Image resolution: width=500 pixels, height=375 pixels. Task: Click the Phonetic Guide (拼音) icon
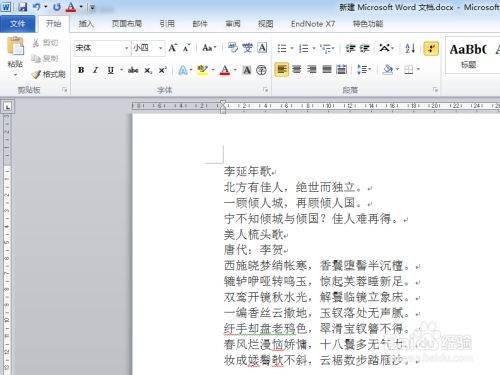tap(247, 48)
